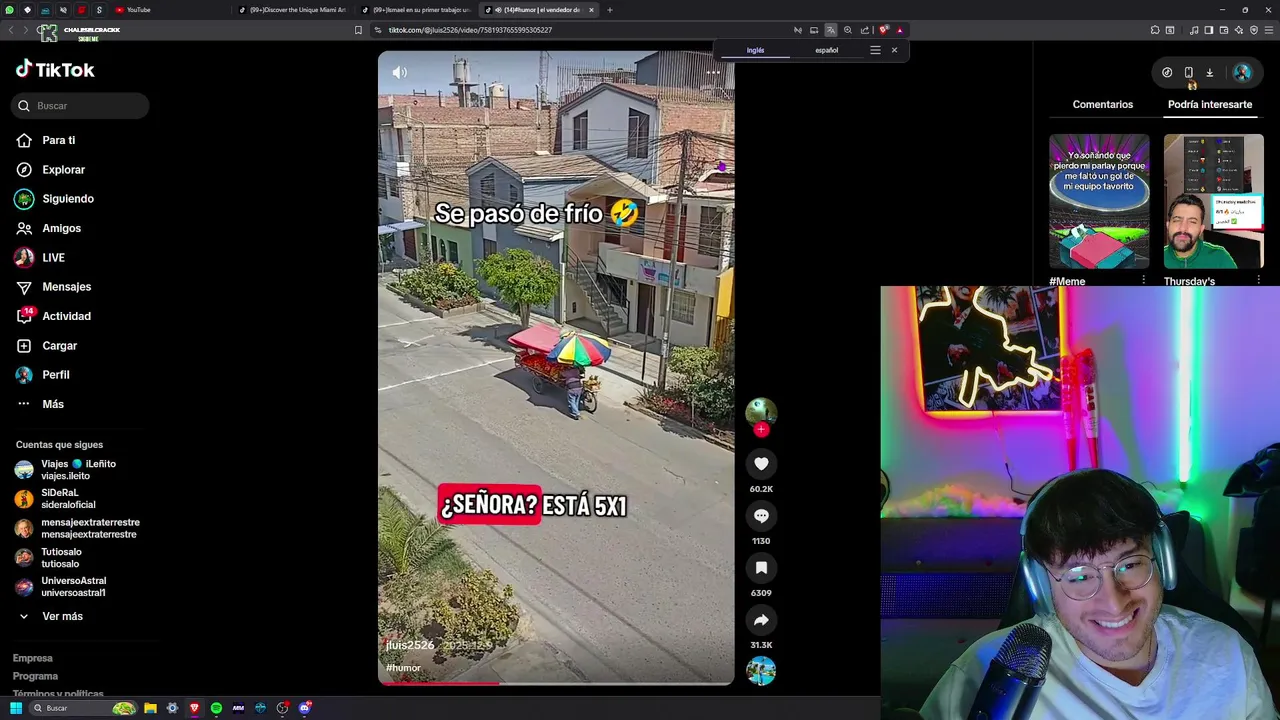Open Windows Start button

(x=15, y=708)
